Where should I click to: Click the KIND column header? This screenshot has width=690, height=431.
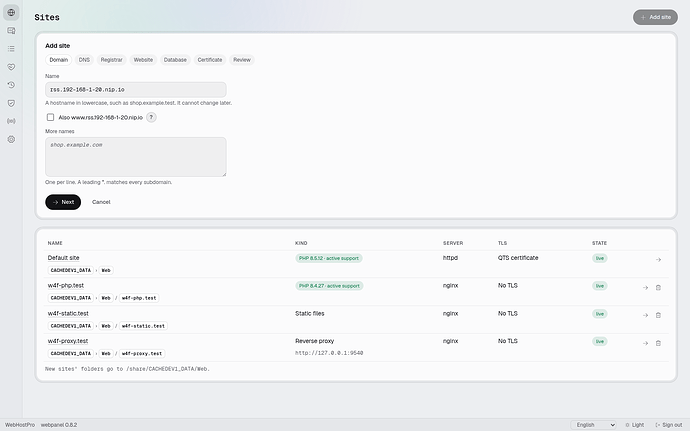tap(301, 243)
